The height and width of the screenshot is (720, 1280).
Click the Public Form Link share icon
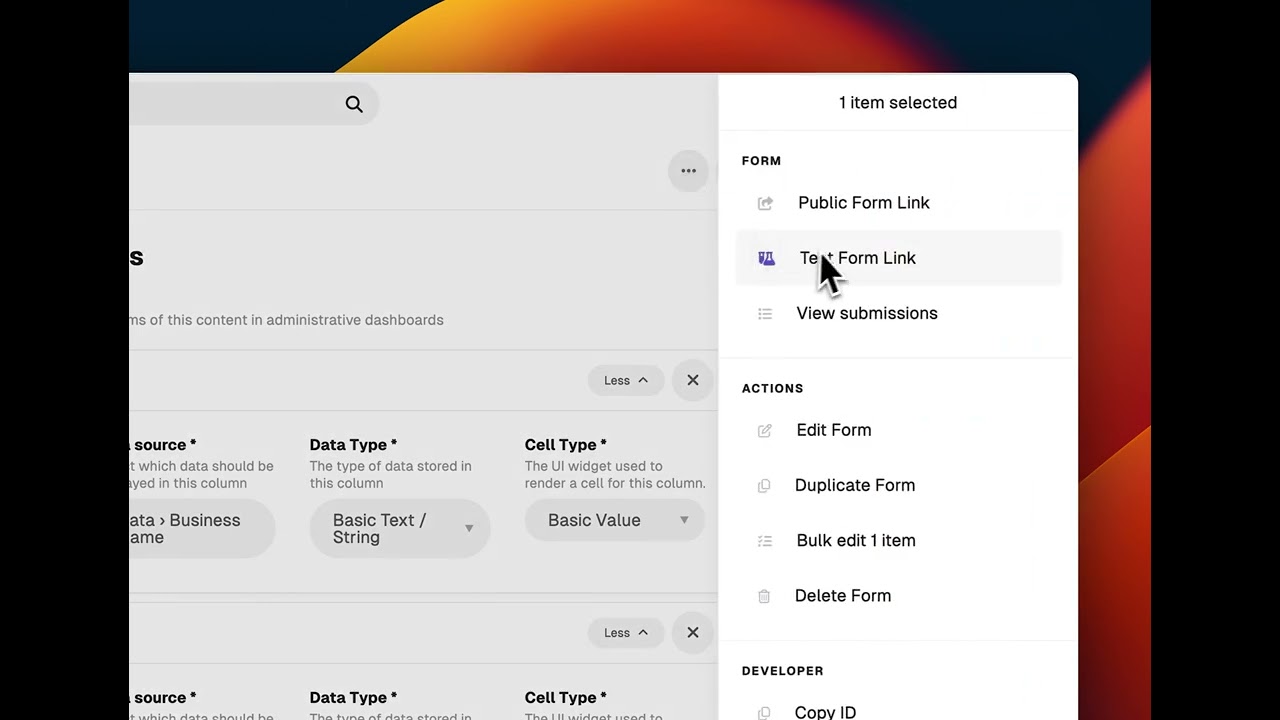tap(765, 203)
